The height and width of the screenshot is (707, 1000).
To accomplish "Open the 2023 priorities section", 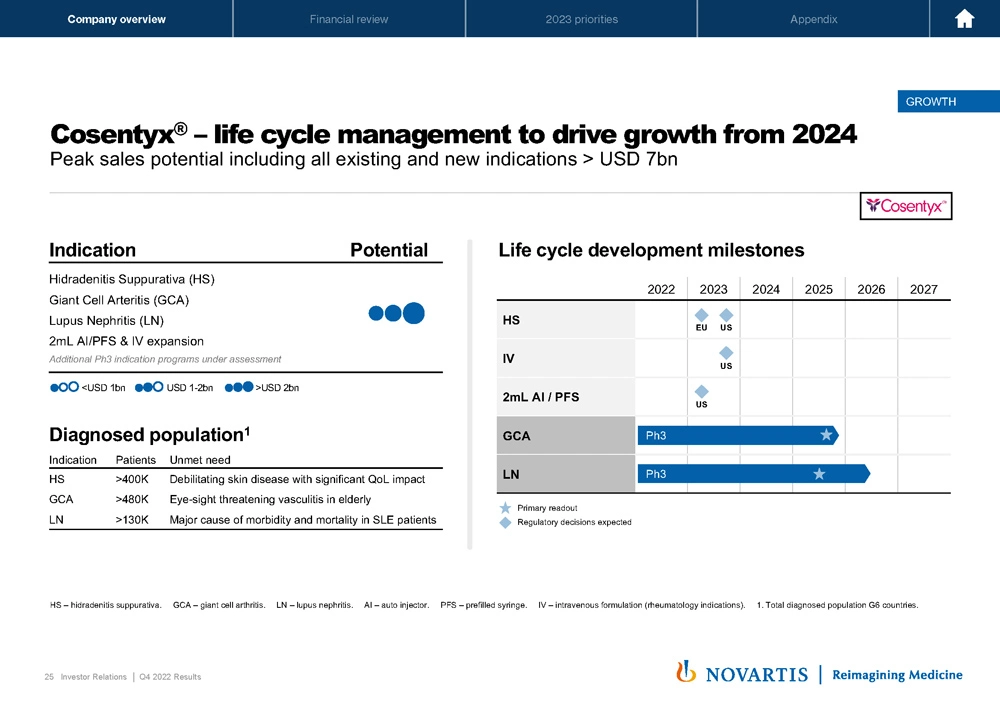I will point(580,19).
